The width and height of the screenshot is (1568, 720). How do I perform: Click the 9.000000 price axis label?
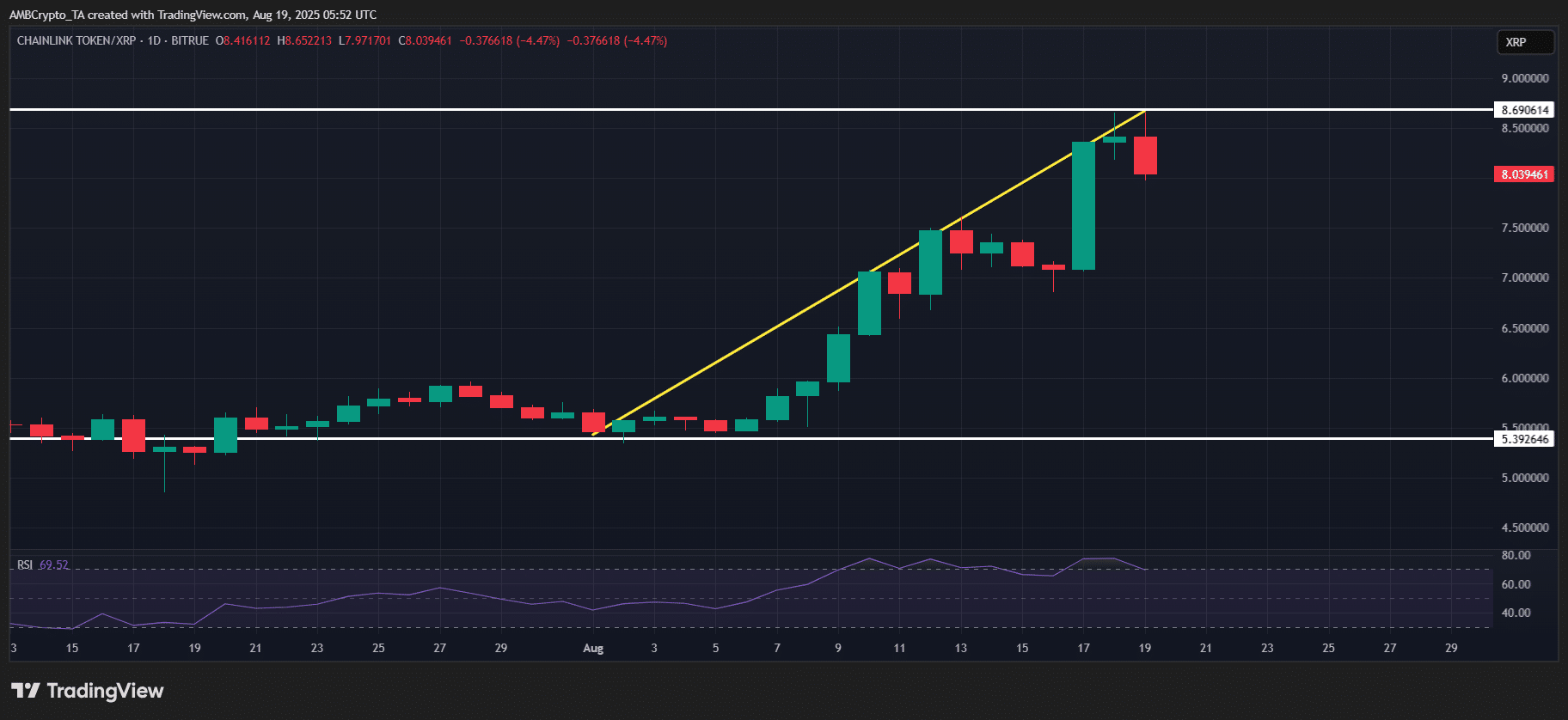point(1525,78)
